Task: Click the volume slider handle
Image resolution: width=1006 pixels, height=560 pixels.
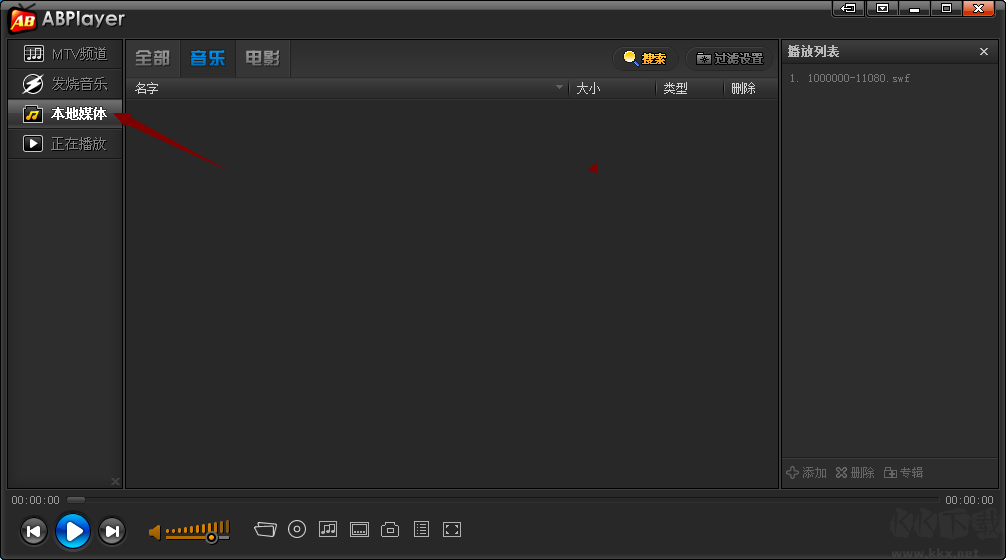Action: [211, 537]
